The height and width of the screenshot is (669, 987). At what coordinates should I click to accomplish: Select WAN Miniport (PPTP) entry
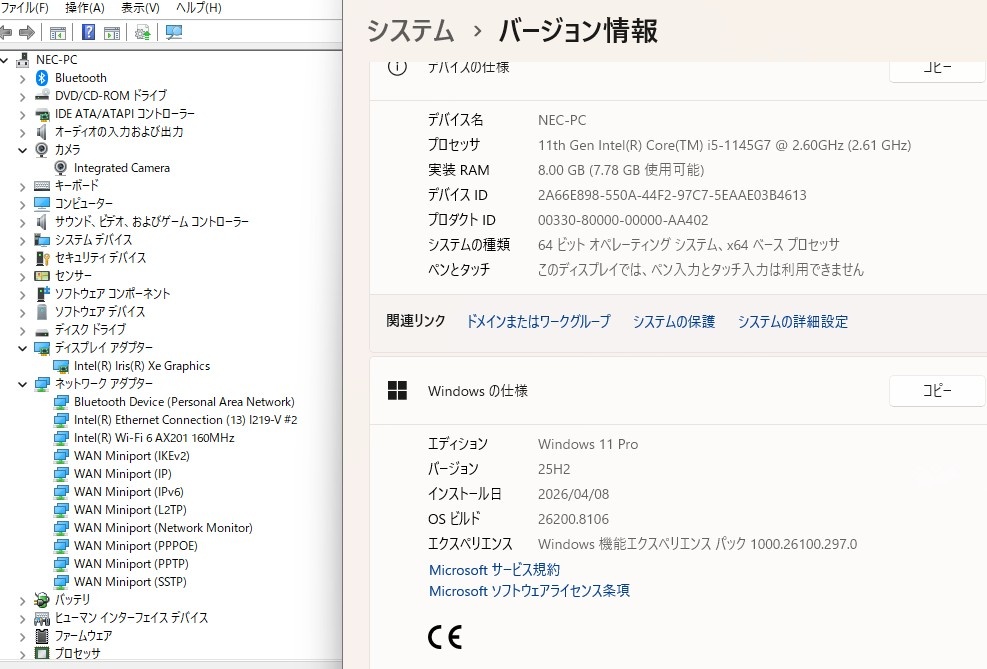point(131,564)
